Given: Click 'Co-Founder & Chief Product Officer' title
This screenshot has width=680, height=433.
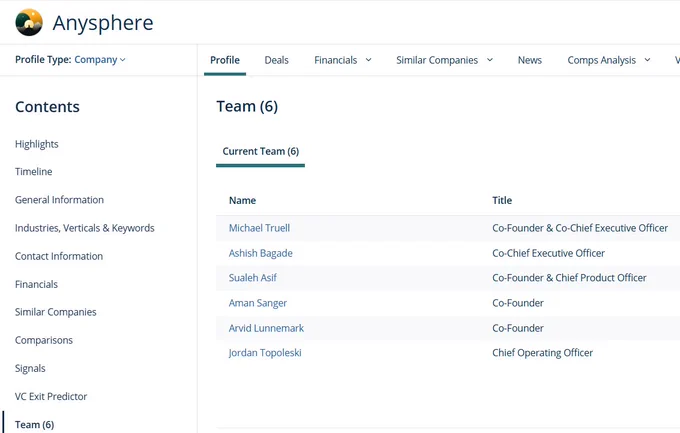Looking at the screenshot, I should (x=569, y=278).
